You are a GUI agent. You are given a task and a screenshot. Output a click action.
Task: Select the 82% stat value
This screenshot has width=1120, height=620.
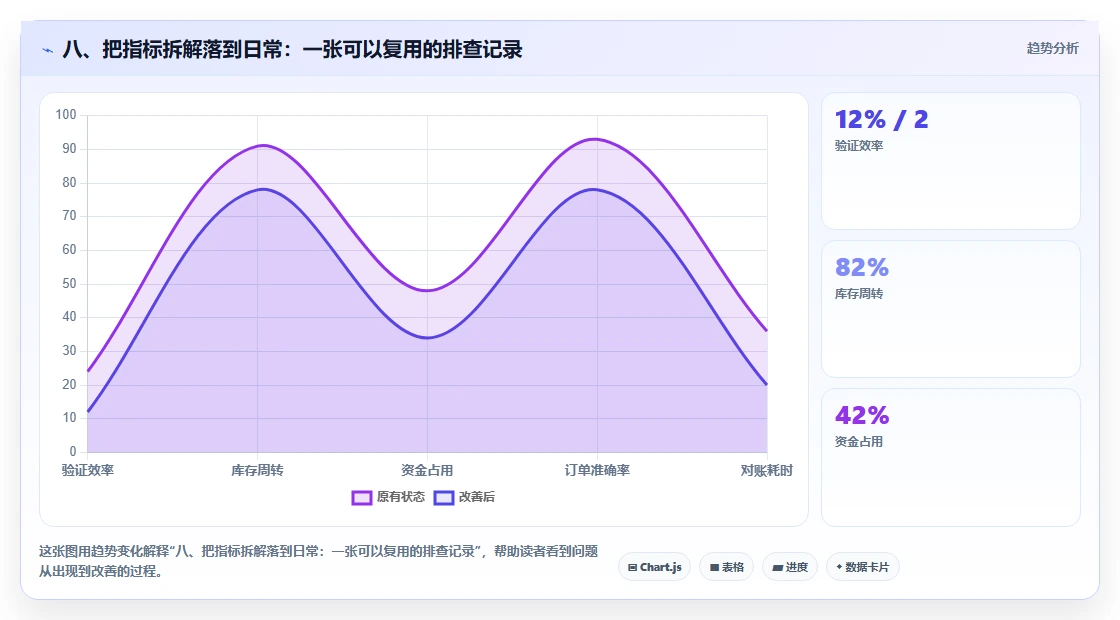click(861, 267)
